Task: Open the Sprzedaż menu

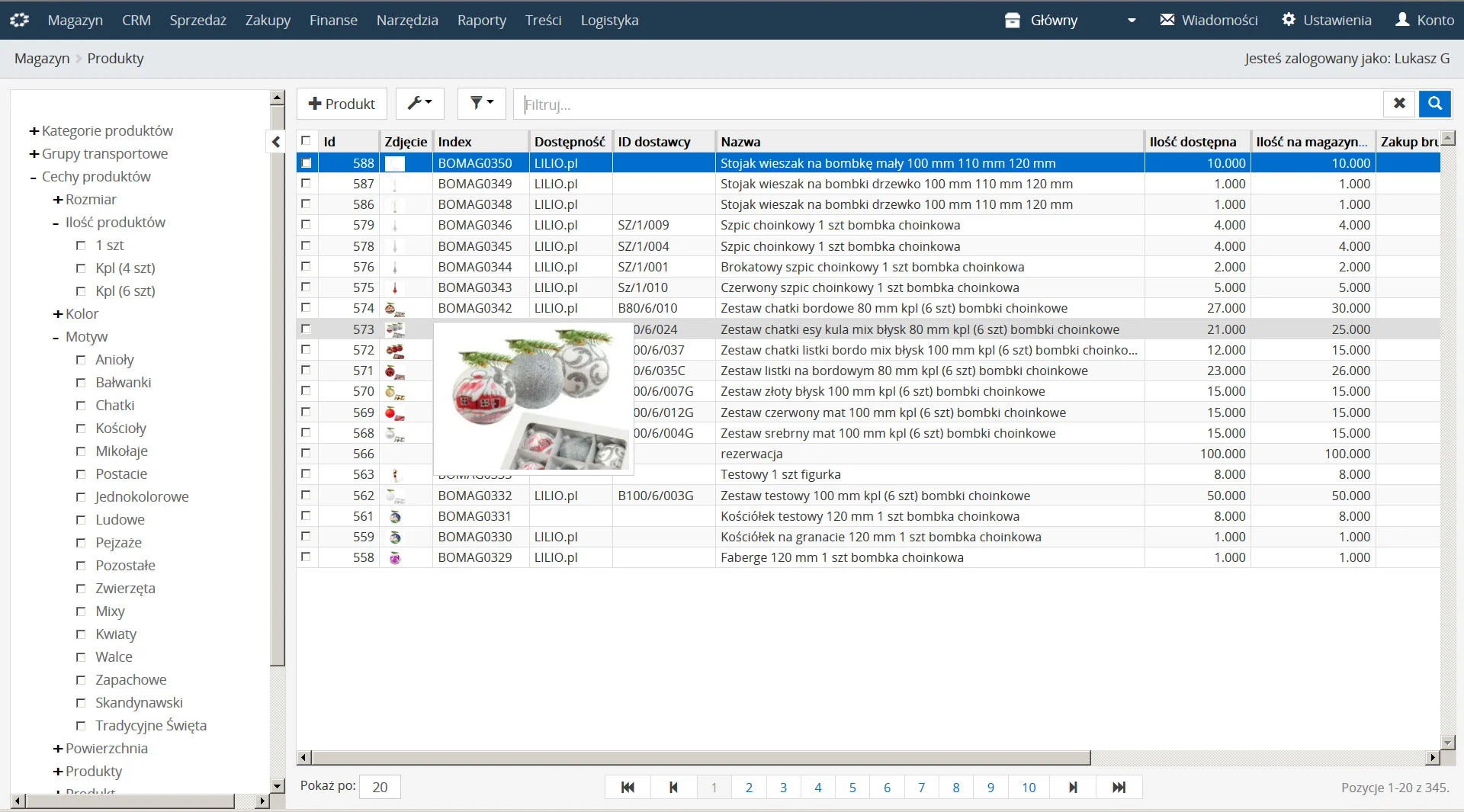Action: point(198,21)
